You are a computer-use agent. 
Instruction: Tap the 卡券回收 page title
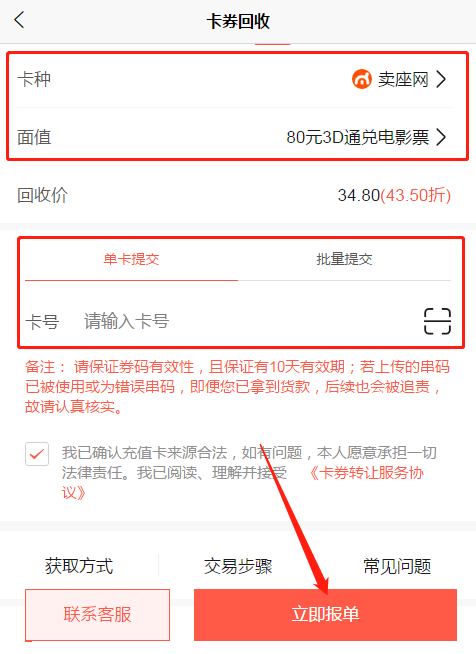[x=238, y=21]
